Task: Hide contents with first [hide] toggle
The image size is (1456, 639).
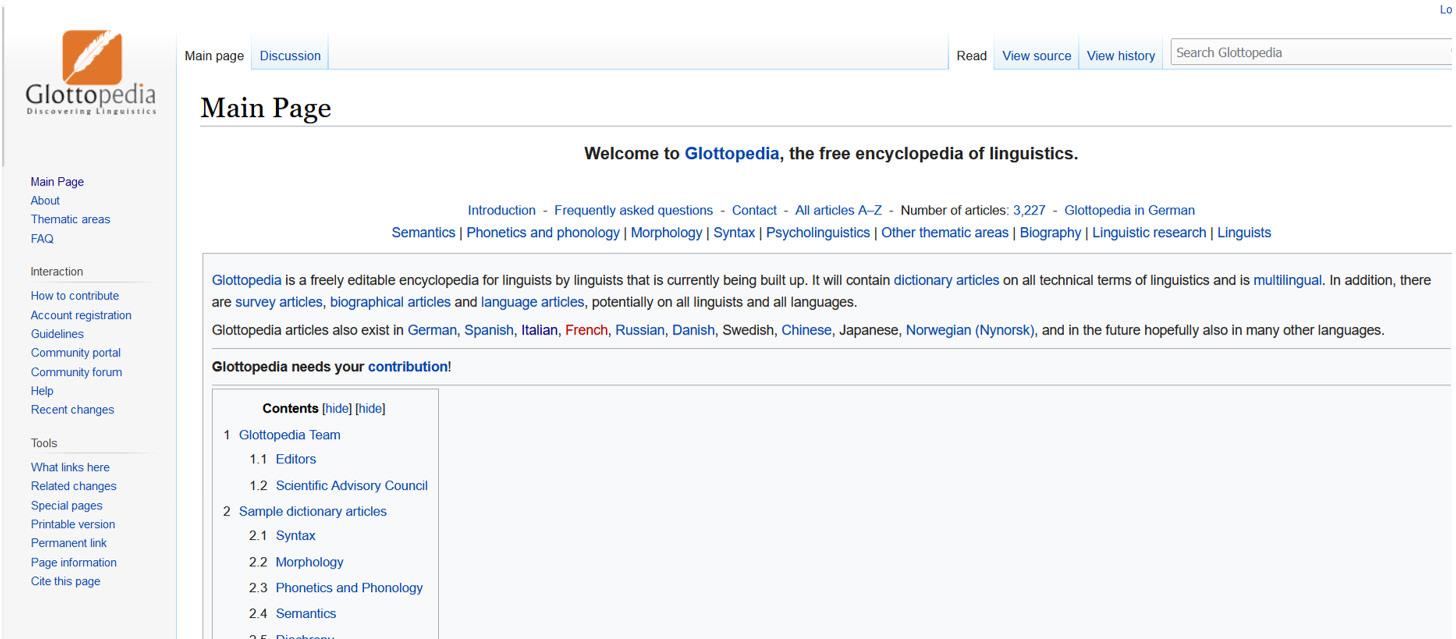Action: tap(337, 409)
